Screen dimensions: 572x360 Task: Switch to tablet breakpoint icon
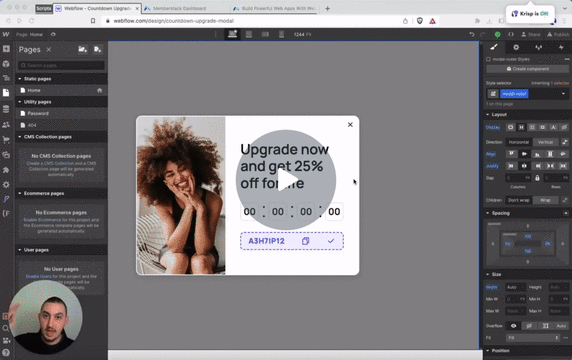(x=249, y=34)
